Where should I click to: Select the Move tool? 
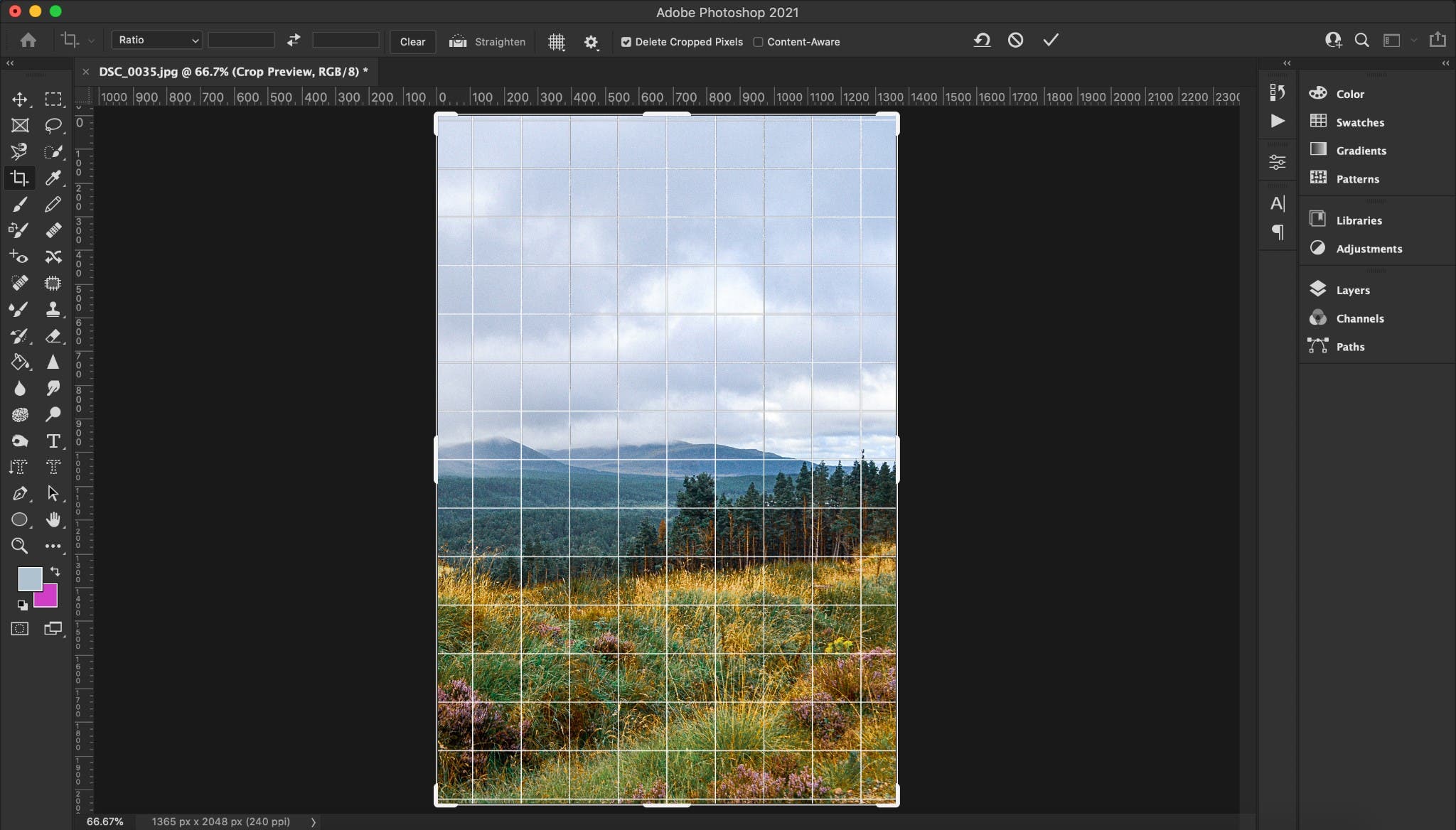coord(19,99)
